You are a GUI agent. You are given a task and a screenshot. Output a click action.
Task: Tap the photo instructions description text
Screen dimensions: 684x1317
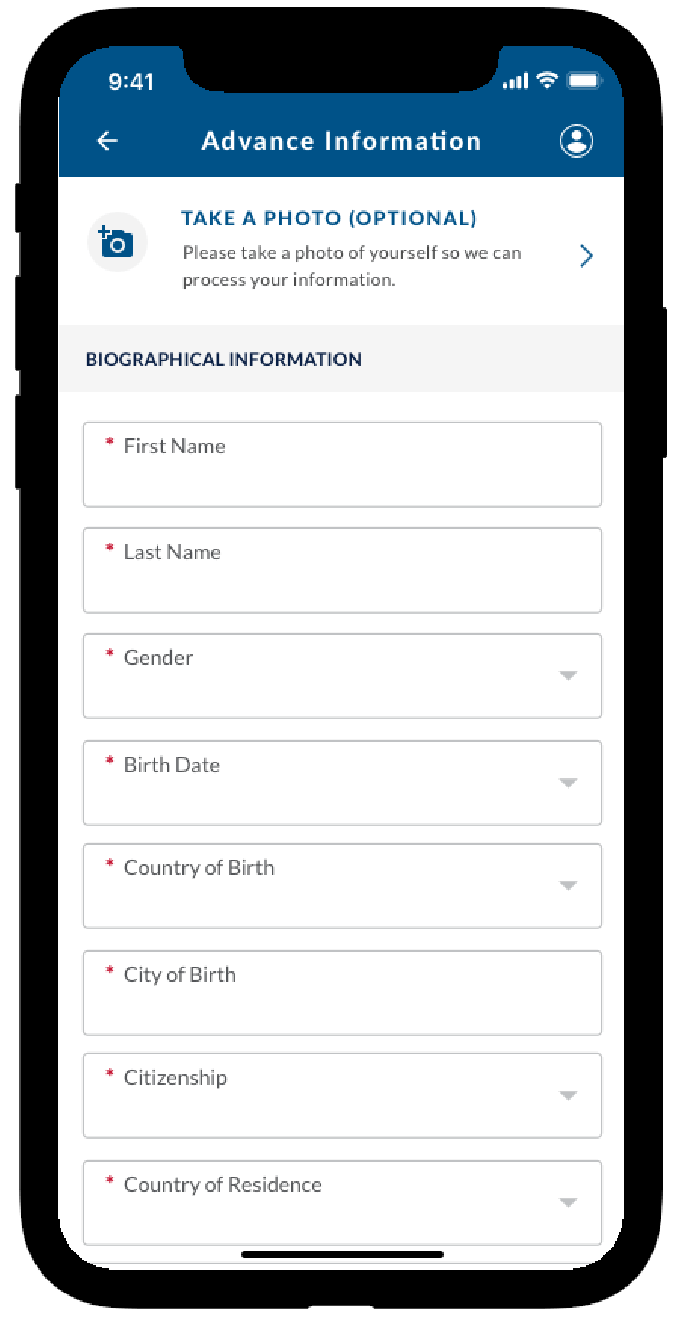tap(351, 266)
